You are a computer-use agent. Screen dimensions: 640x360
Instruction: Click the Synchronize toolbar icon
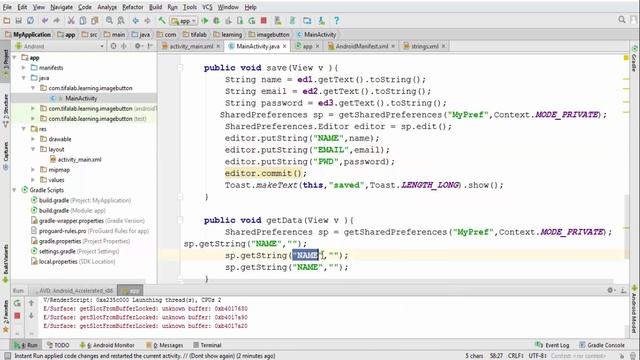pos(31,20)
